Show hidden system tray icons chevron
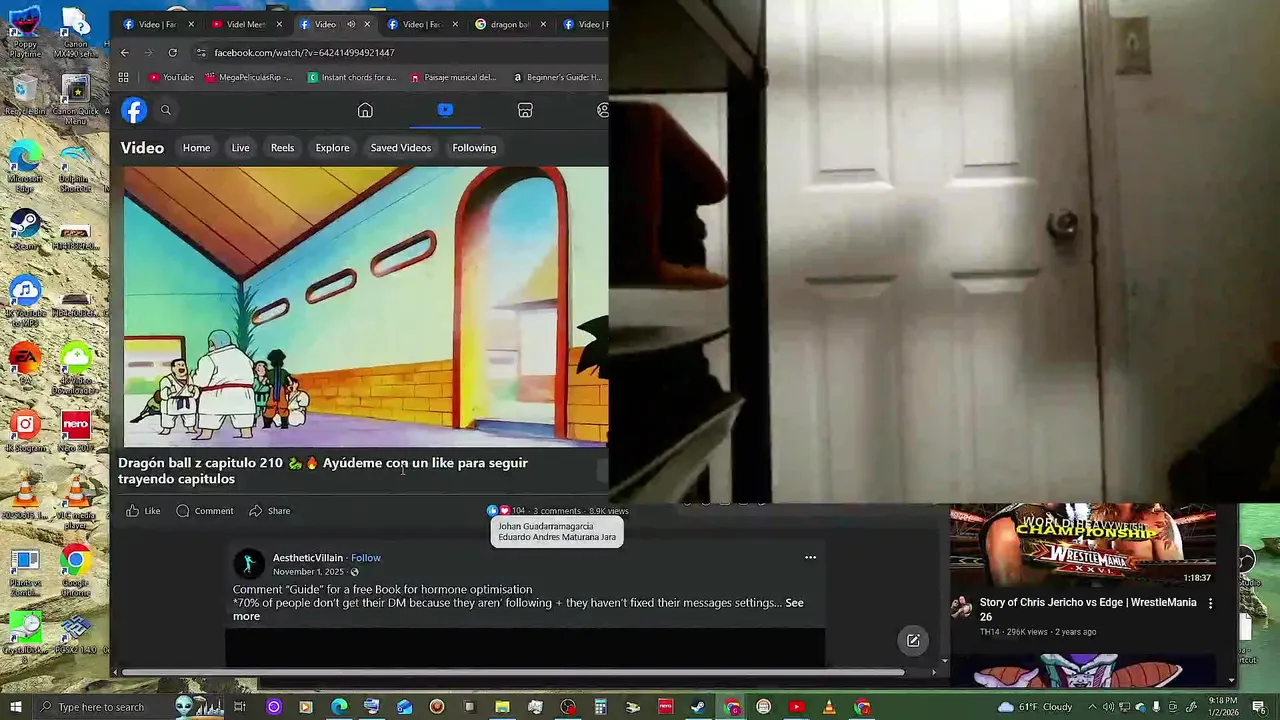The width and height of the screenshot is (1280, 720). (1092, 707)
